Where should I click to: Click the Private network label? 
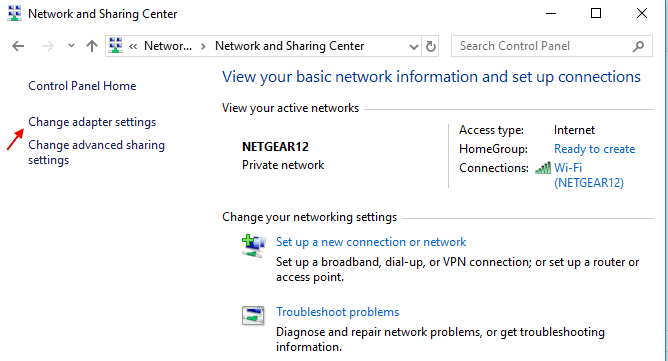[283, 165]
